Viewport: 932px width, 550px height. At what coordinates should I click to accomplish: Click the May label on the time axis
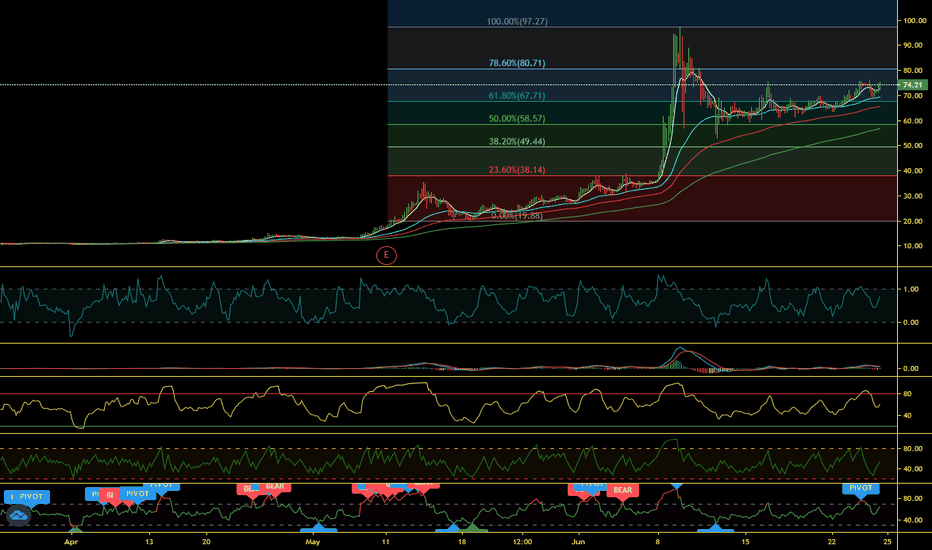(x=312, y=542)
